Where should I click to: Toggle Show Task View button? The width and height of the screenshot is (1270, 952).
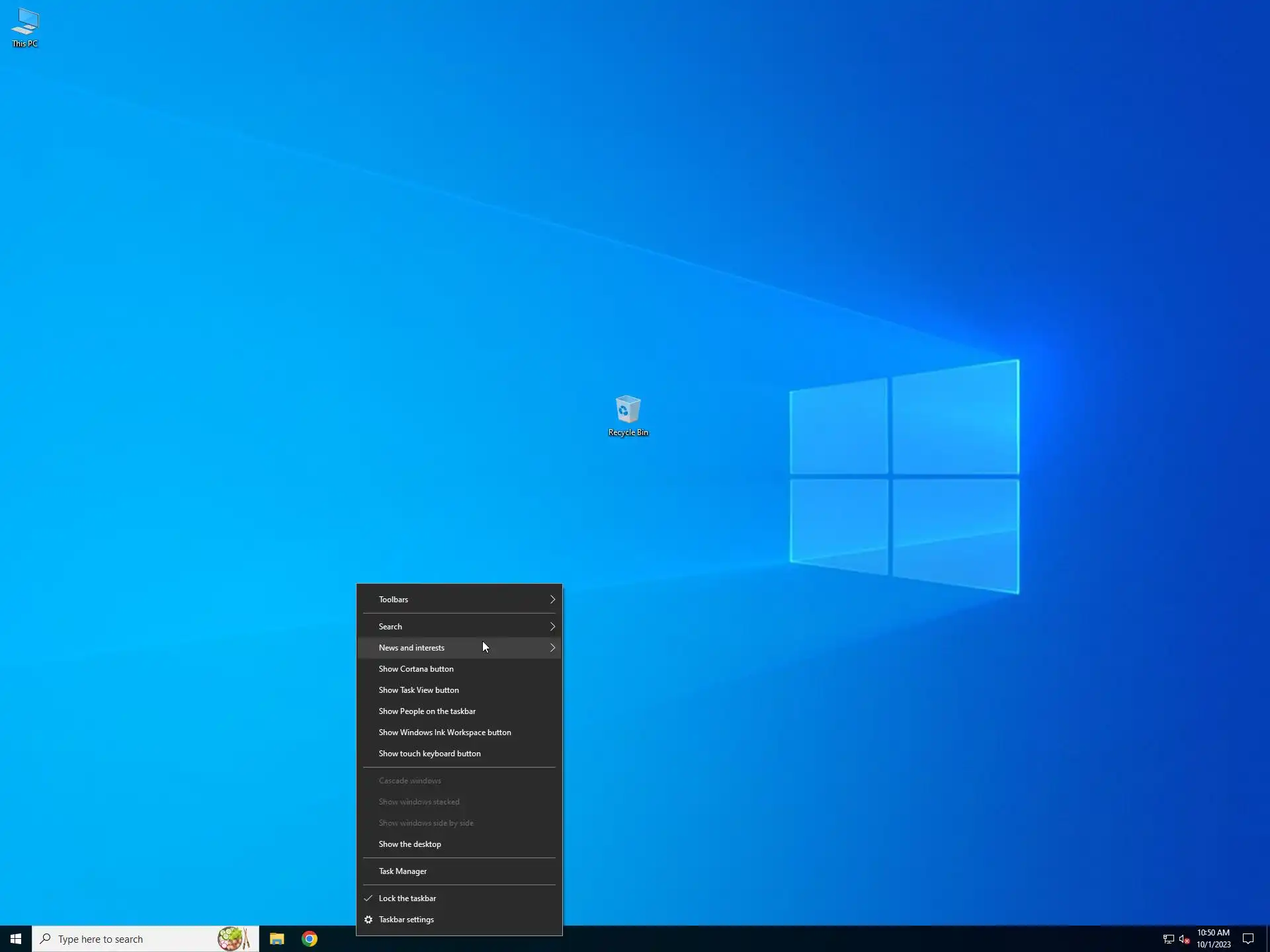(x=419, y=690)
